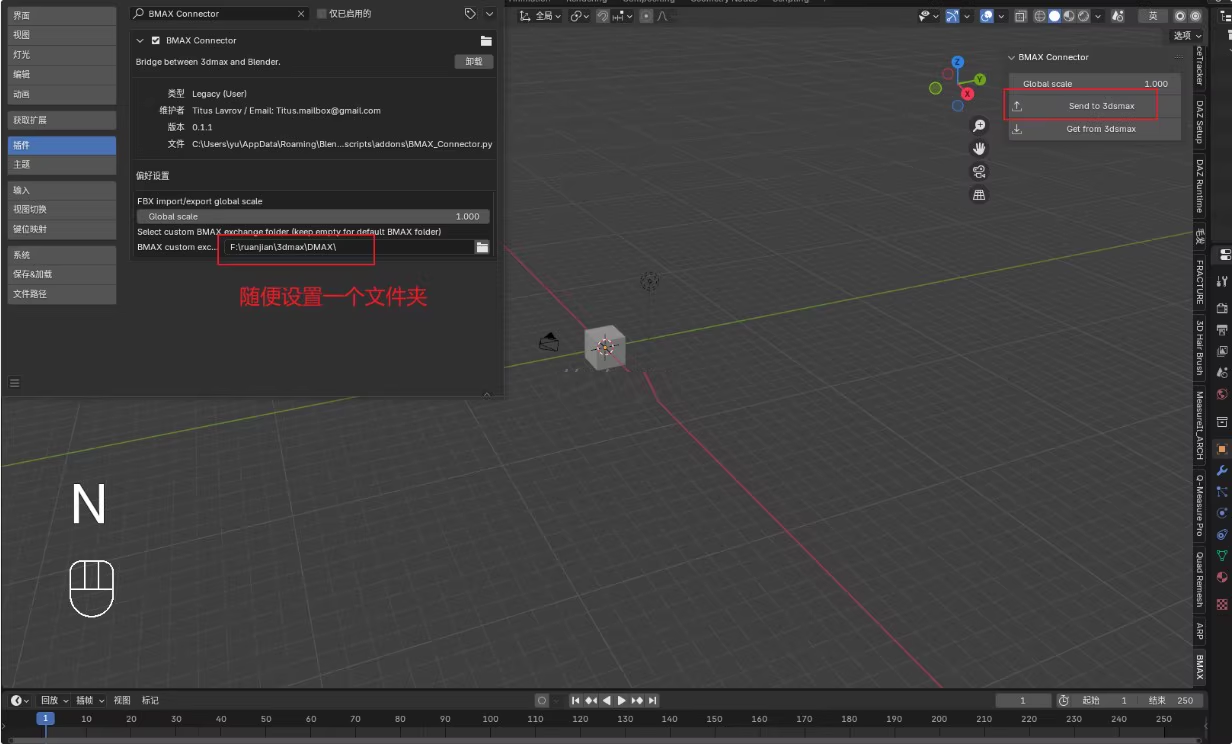The image size is (1232, 744).
Task: Open the Object properties orange square tab
Action: pyautogui.click(x=1221, y=449)
